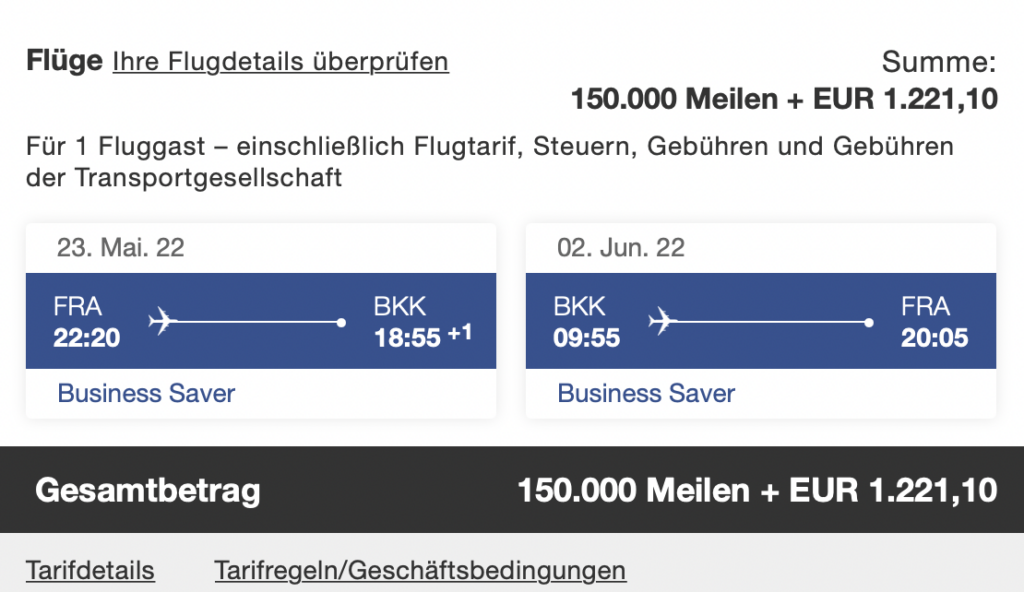Click the FRA 20:05 arrival time

[x=934, y=337]
